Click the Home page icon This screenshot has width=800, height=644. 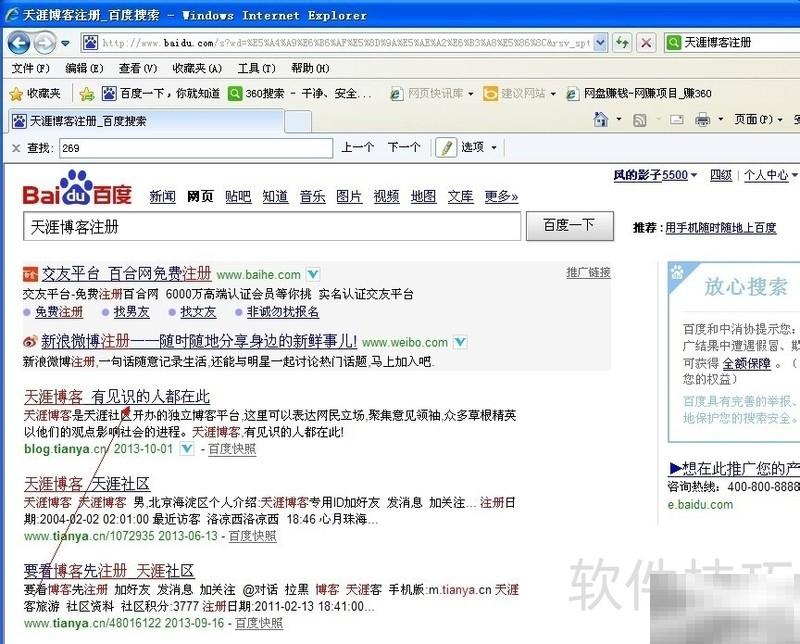click(x=601, y=119)
